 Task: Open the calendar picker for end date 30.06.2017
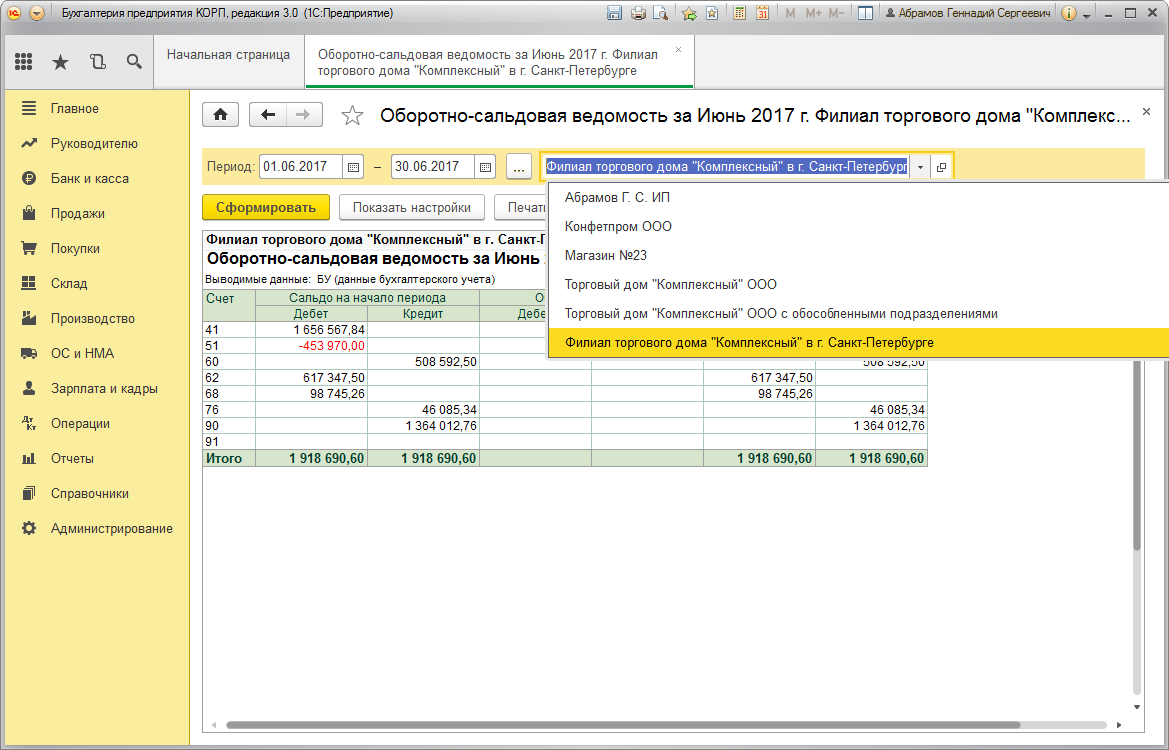(x=485, y=167)
